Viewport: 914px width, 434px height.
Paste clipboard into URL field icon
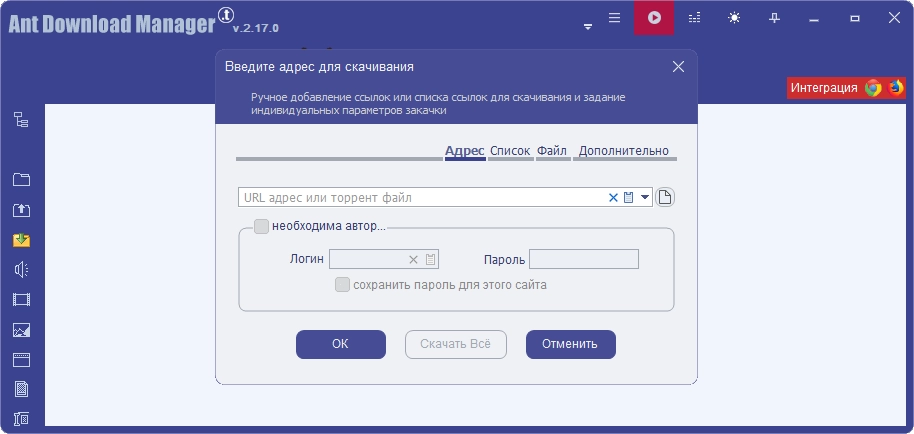tap(628, 197)
